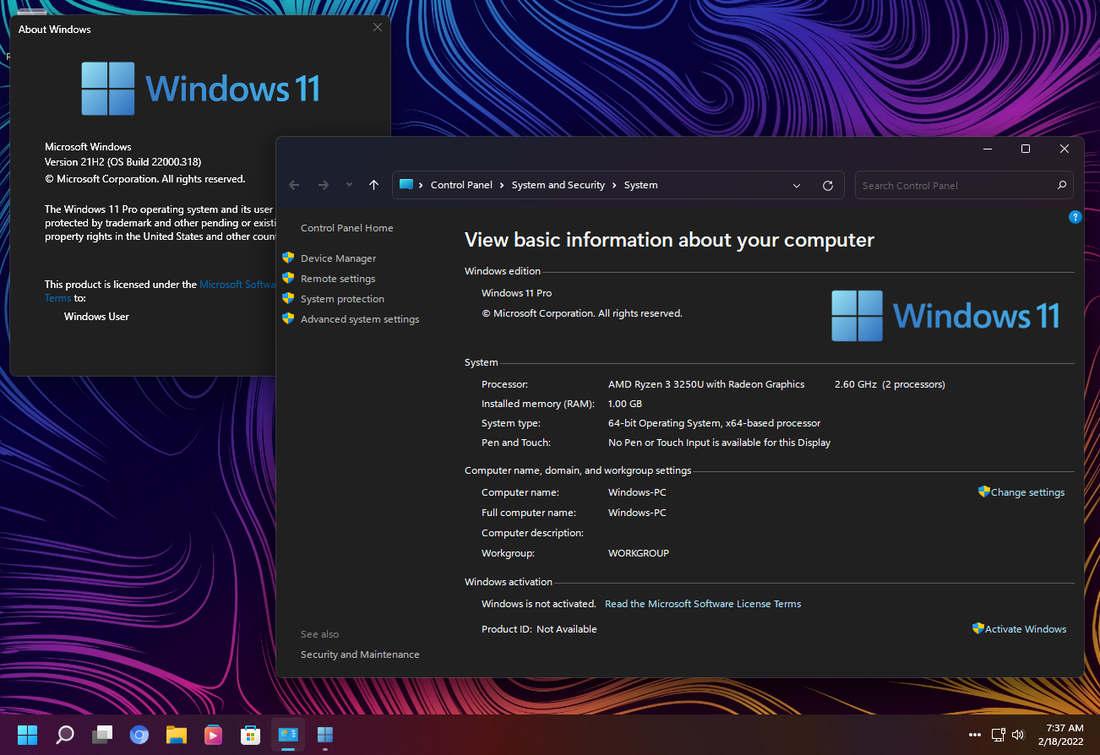Open Task View on the taskbar

pos(102,735)
